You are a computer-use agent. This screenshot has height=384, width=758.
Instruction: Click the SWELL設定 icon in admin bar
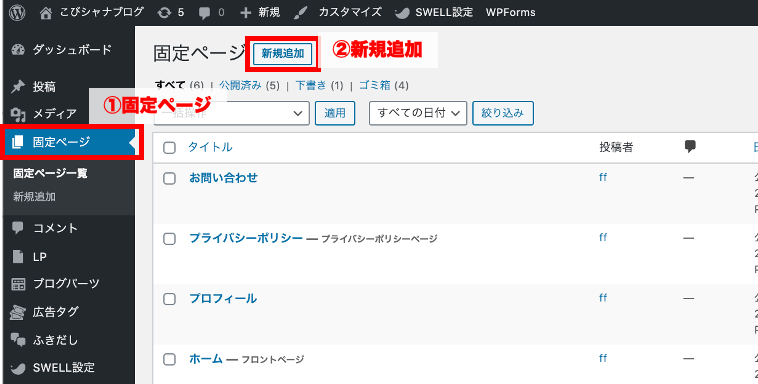[402, 13]
